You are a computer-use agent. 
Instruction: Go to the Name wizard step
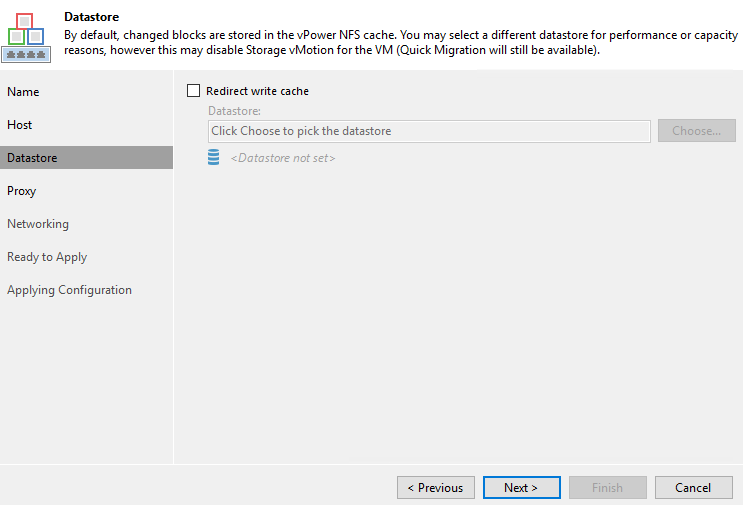23,91
